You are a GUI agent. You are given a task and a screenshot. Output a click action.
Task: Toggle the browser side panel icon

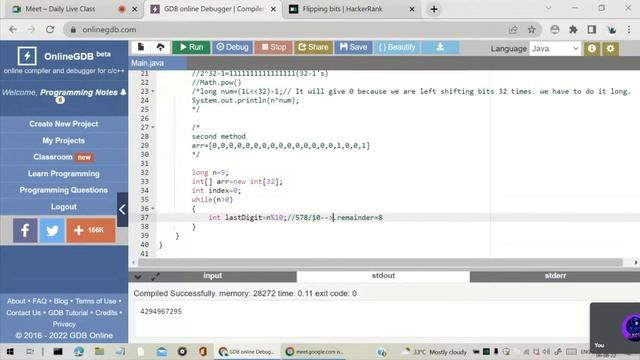(x=592, y=29)
